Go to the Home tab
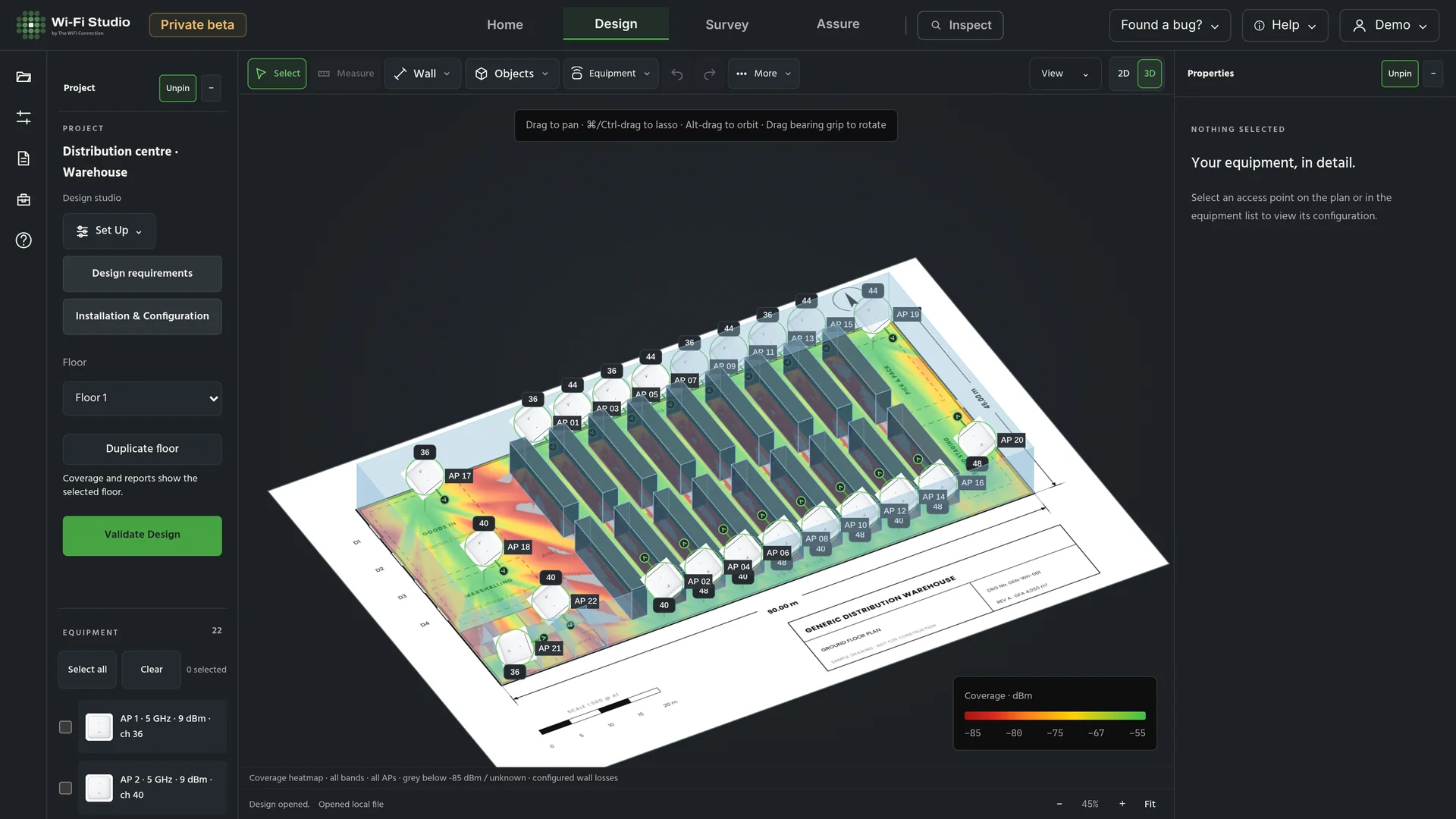This screenshot has height=819, width=1456. 505,24
